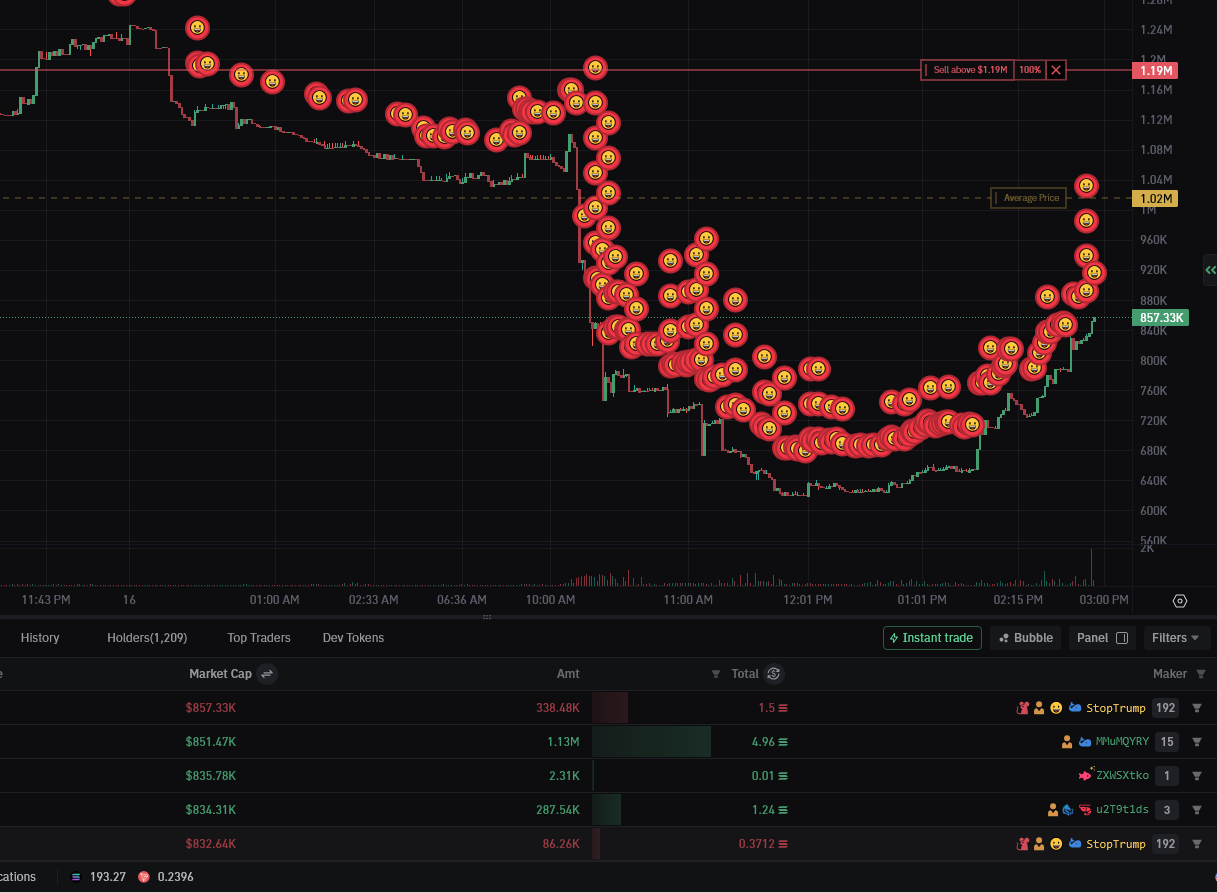Screen dimensions: 1217x893
Task: Filter trades by maker MMuMQYRY funnel
Action: click(1197, 742)
